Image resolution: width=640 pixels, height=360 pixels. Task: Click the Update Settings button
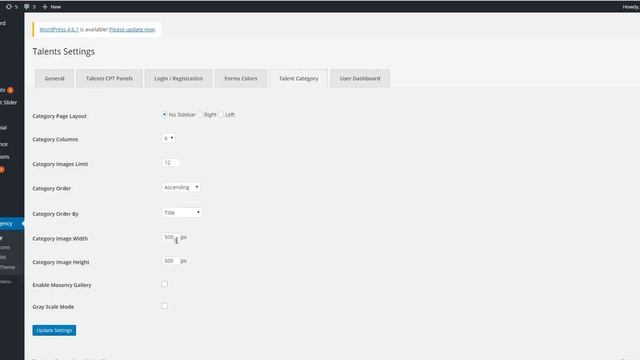[x=54, y=330]
